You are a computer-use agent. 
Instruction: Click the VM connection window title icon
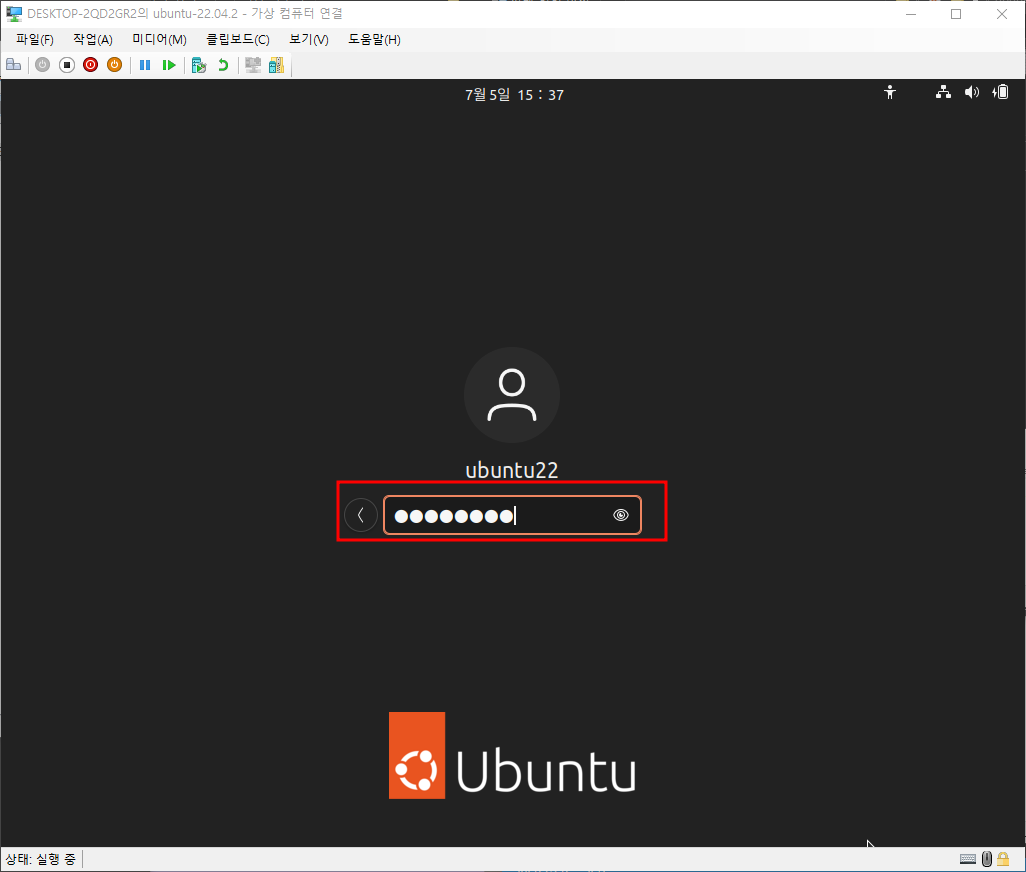pos(14,14)
